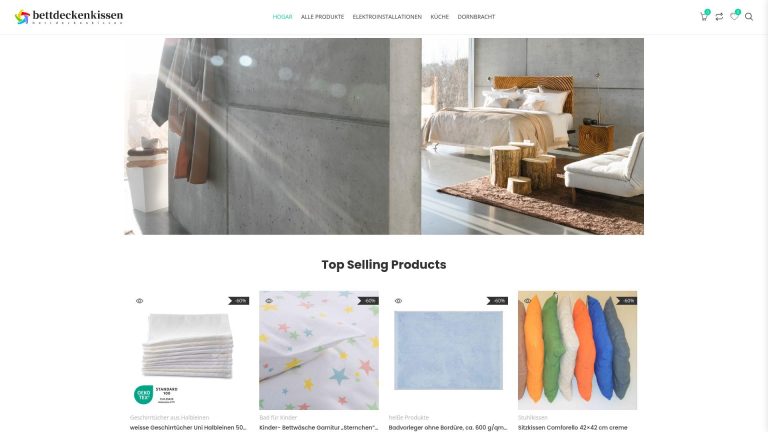Click the light blue bath mat thumbnail
768x432 pixels.
tap(448, 350)
